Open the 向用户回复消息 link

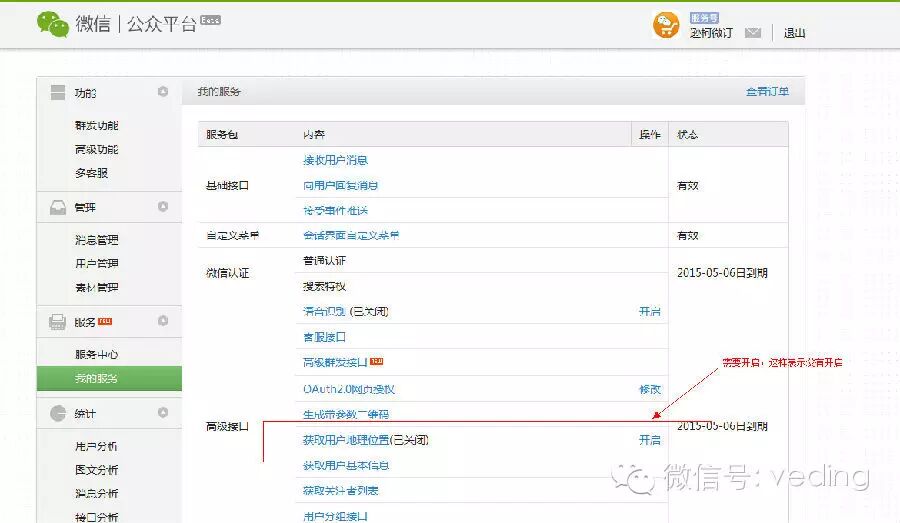click(340, 185)
